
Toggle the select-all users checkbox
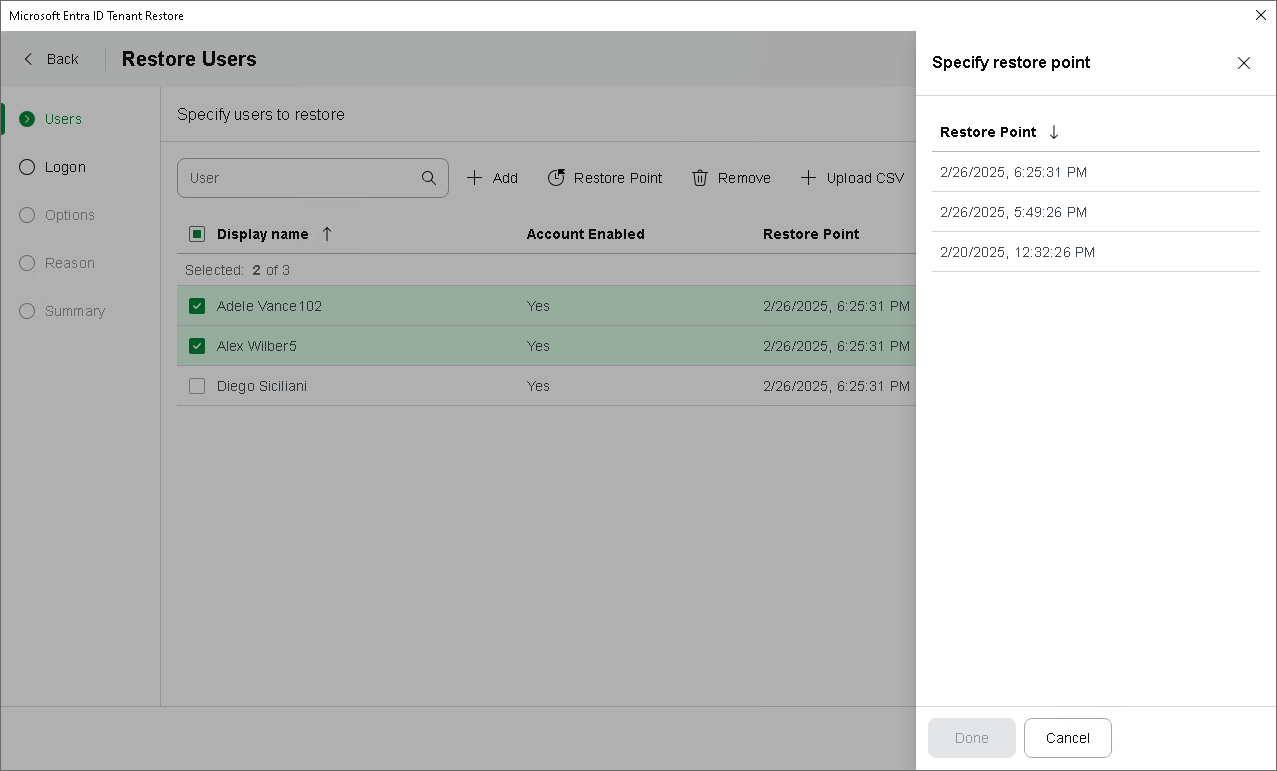(197, 234)
